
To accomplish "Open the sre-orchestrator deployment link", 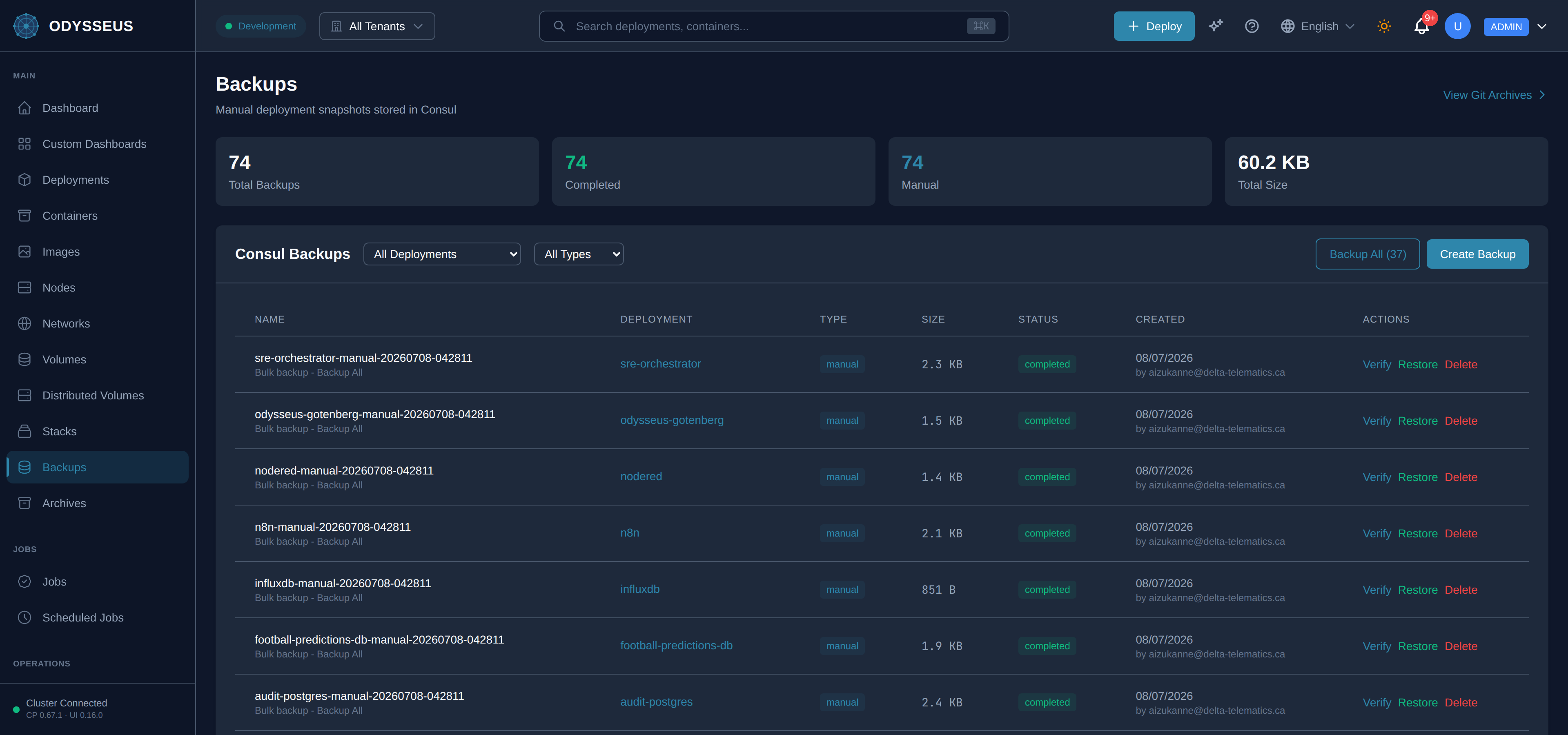I will coord(660,363).
